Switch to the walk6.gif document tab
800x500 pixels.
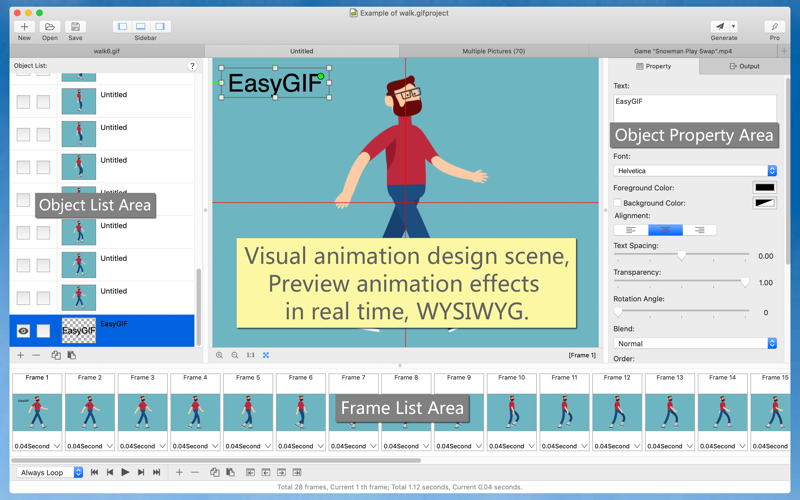pyautogui.click(x=107, y=51)
